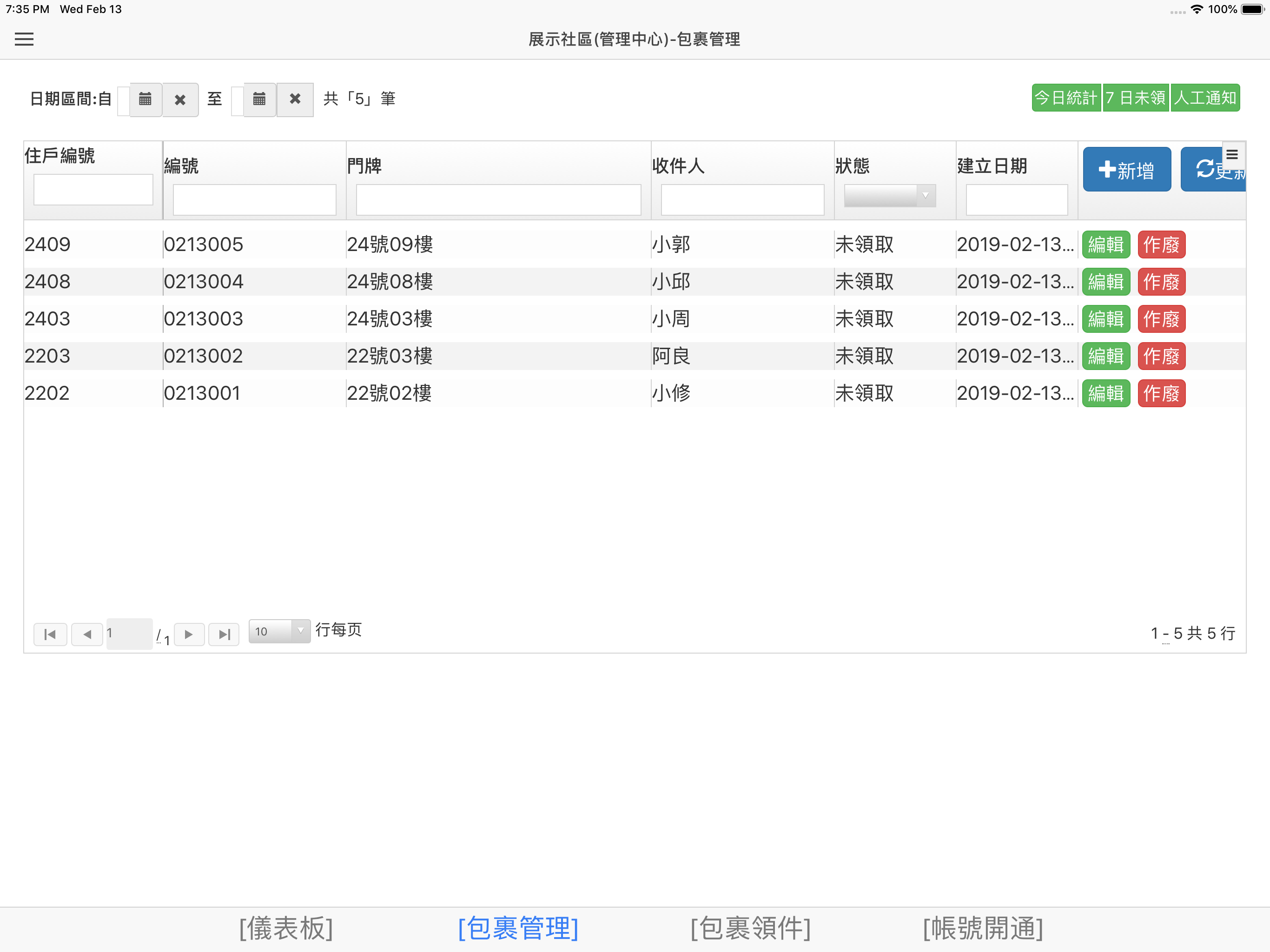Sort by 收件人 column header
The image size is (1270, 952).
tap(678, 166)
